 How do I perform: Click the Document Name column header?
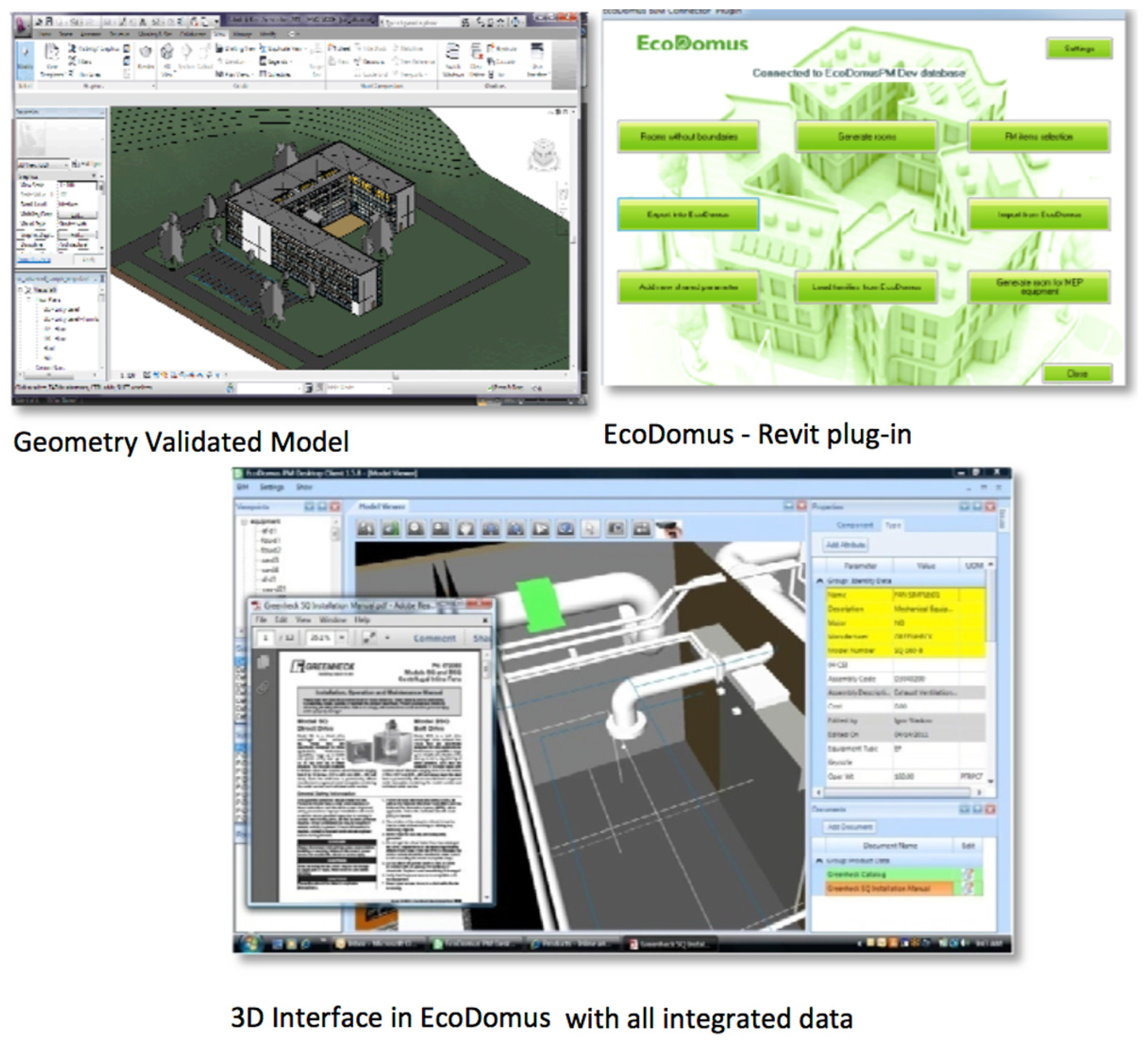(889, 846)
